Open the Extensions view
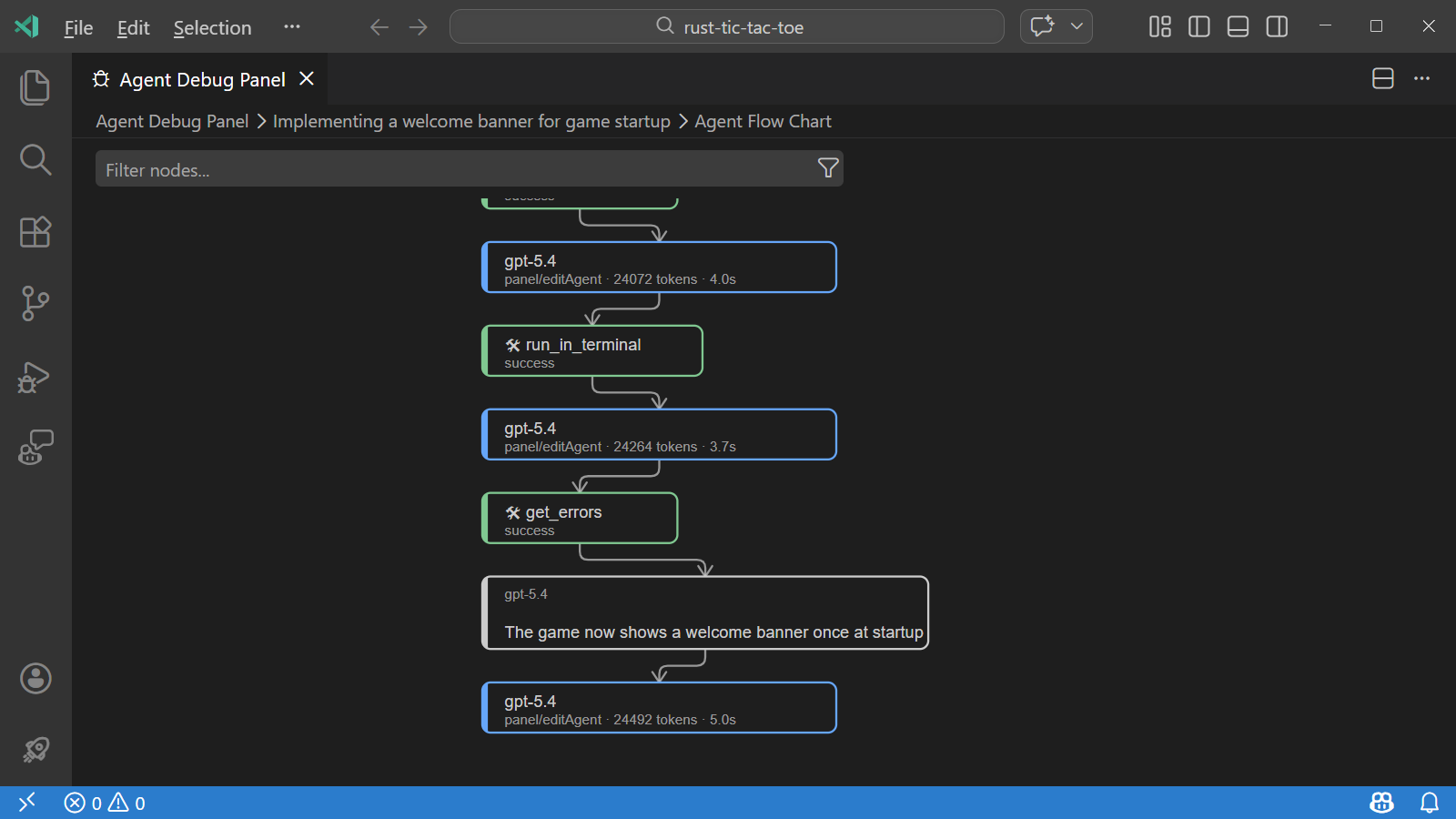Image resolution: width=1456 pixels, height=819 pixels. (x=35, y=232)
